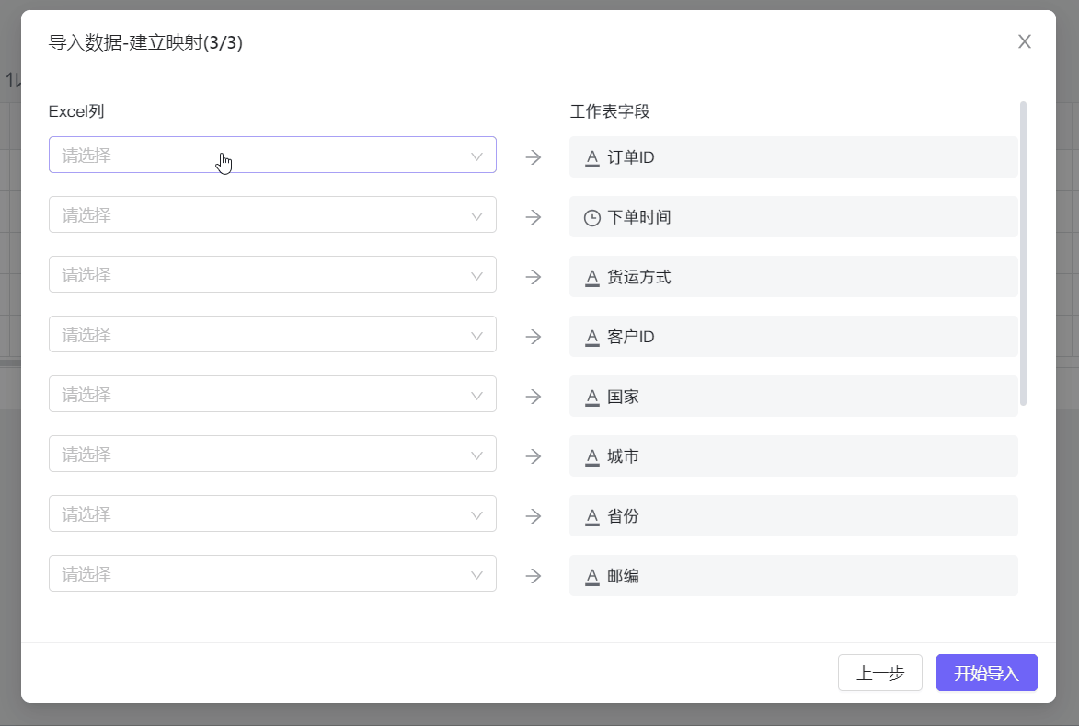
Task: Click the text-type icon beside 国家
Action: 592,397
